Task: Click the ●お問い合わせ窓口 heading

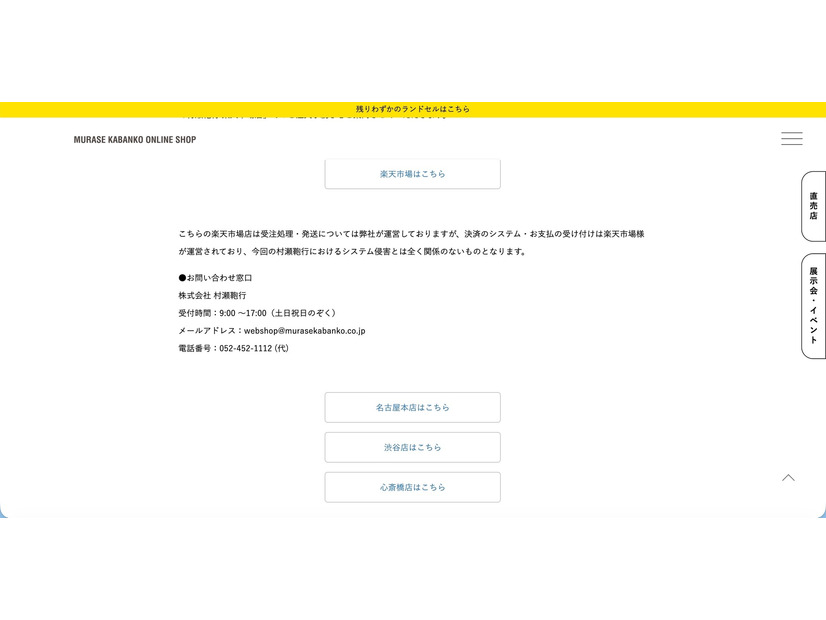Action: tap(215, 278)
